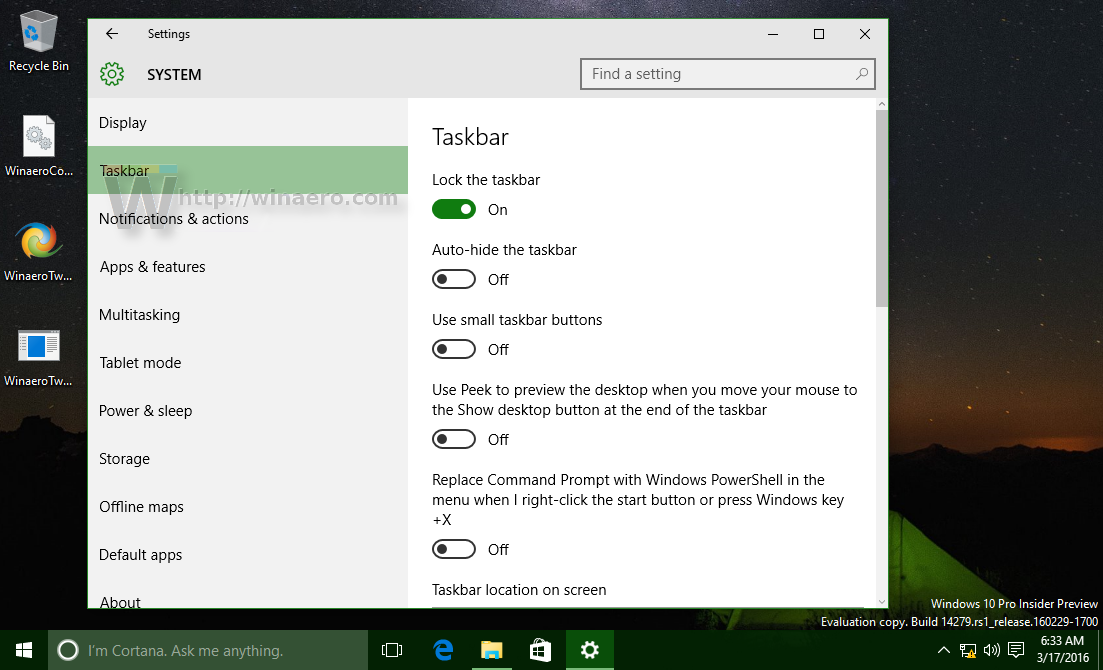Open Task View from the taskbar

[x=391, y=650]
